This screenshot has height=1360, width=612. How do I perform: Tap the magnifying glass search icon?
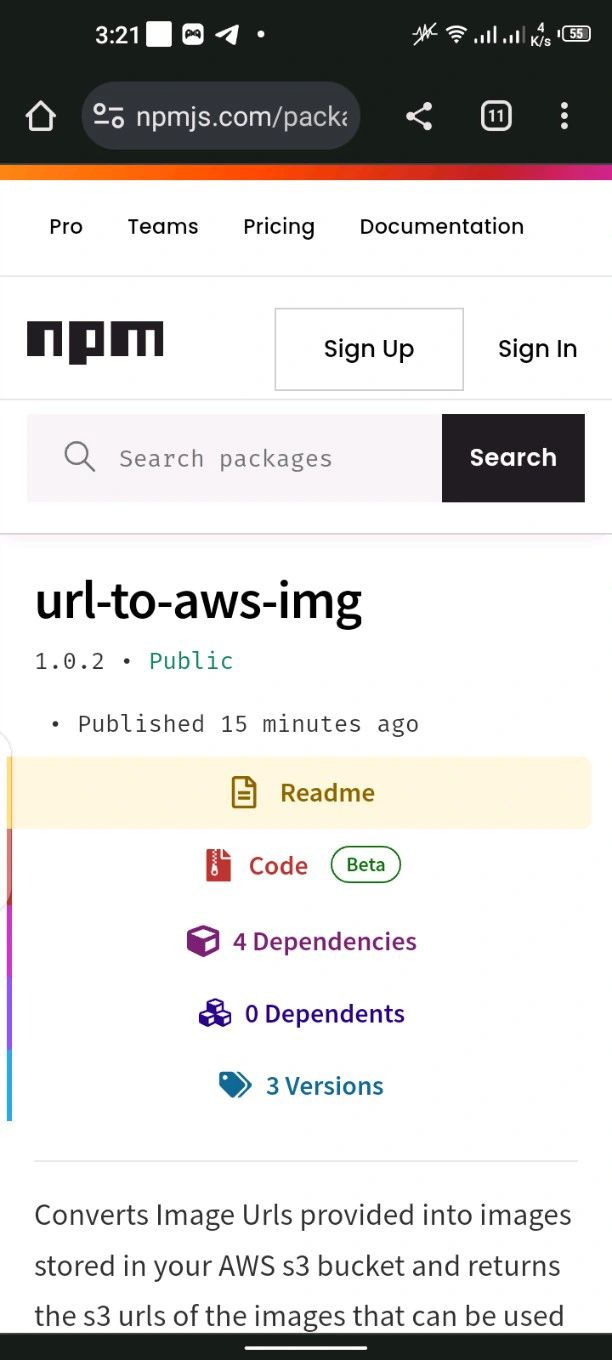80,457
